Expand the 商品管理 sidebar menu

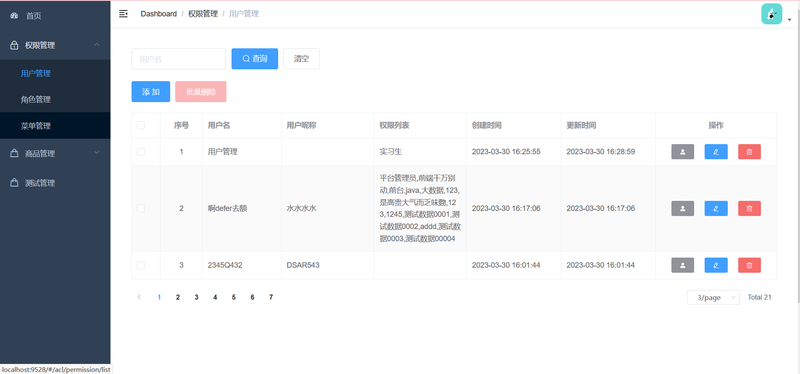point(55,153)
